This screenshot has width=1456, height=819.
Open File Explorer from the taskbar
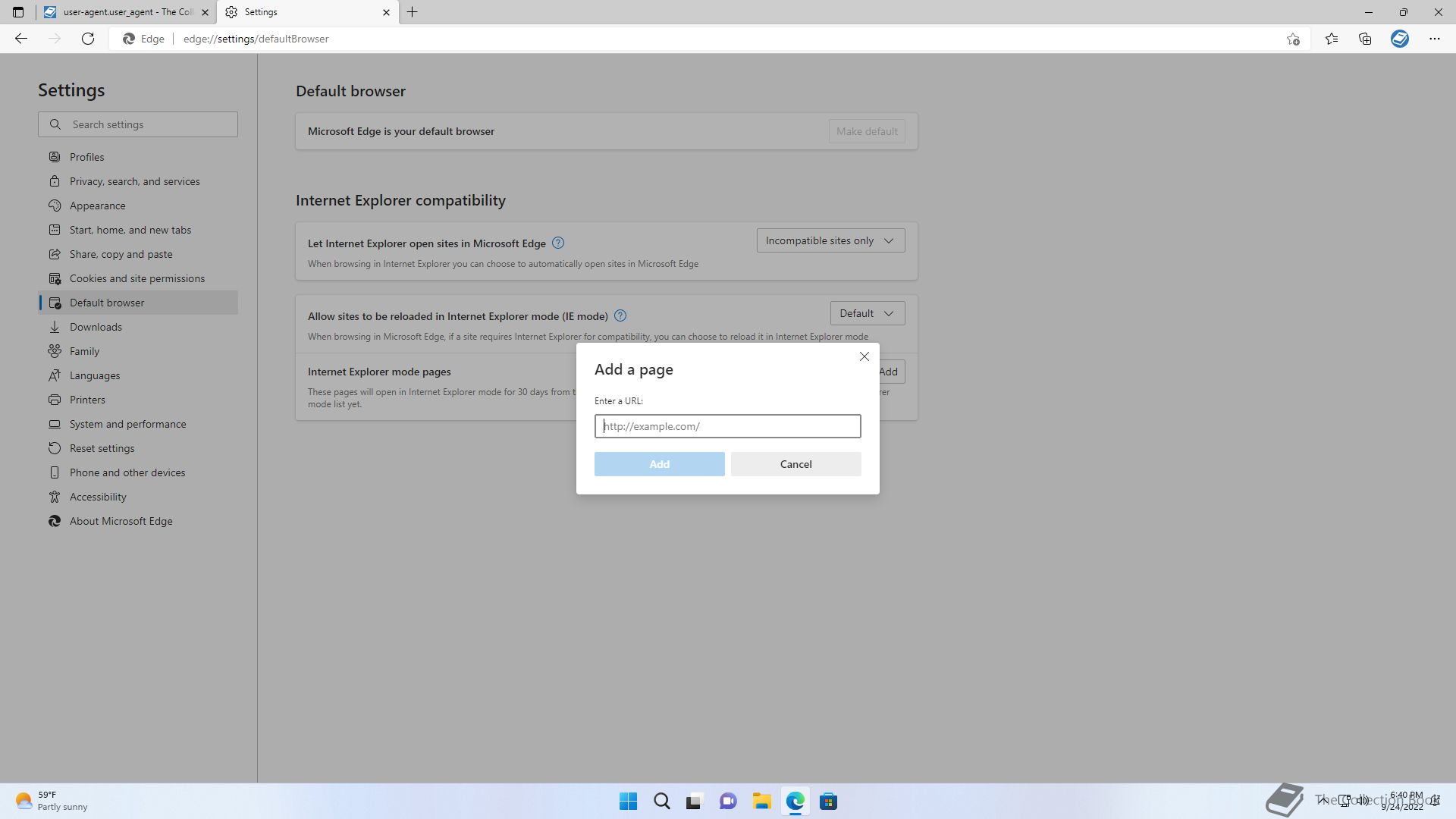tap(761, 802)
